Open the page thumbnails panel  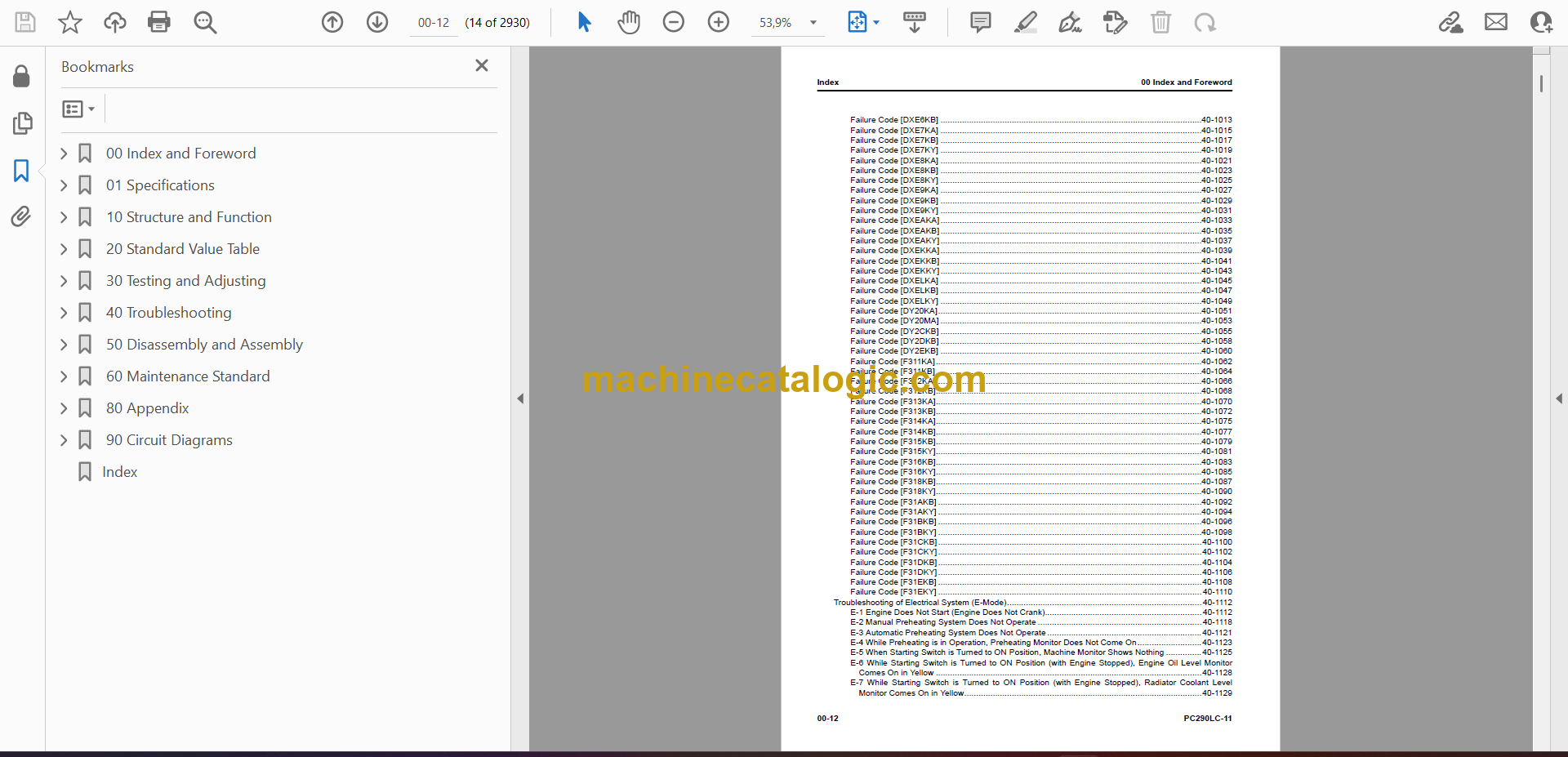[22, 123]
